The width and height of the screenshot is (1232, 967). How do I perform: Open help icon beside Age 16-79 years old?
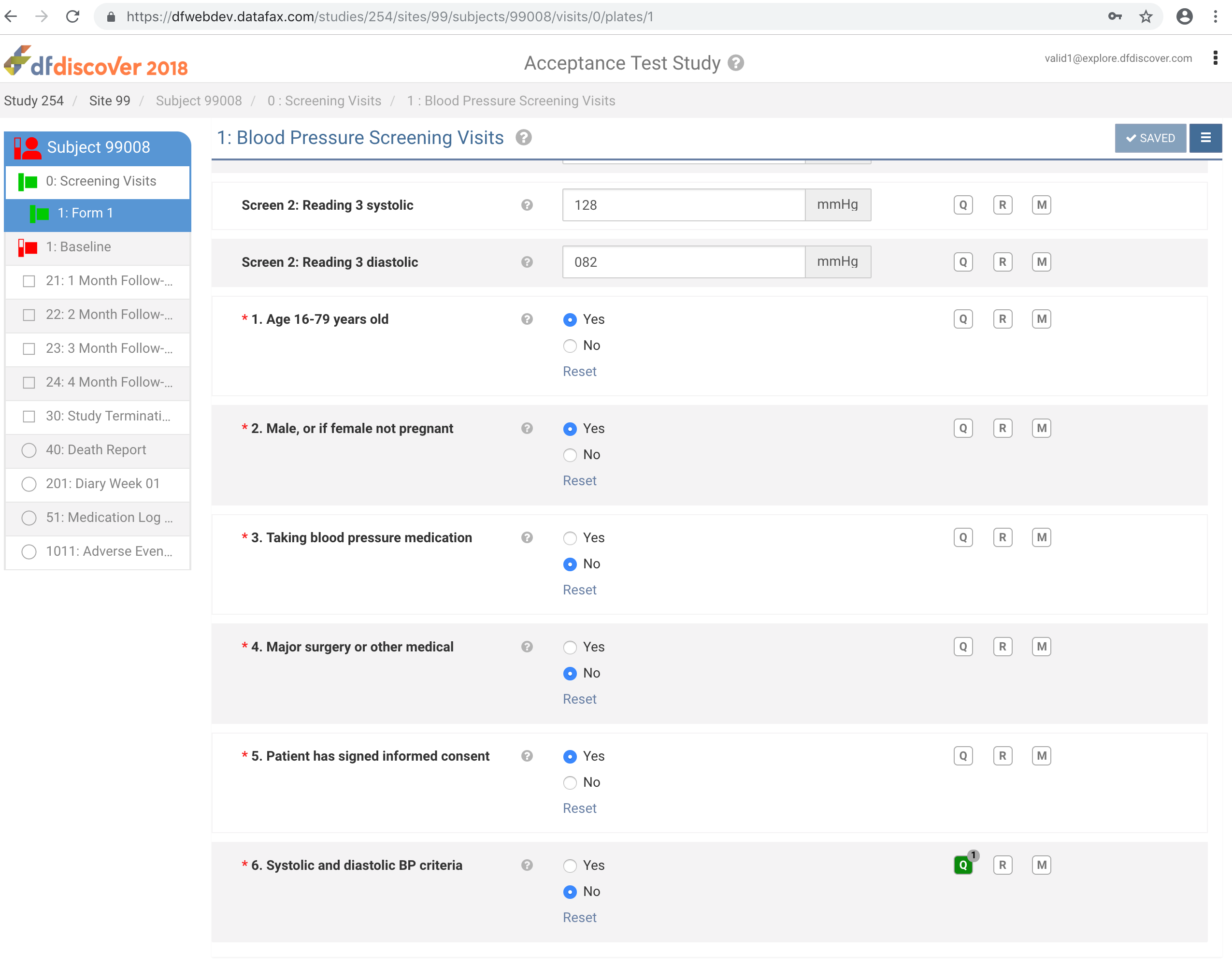point(527,319)
